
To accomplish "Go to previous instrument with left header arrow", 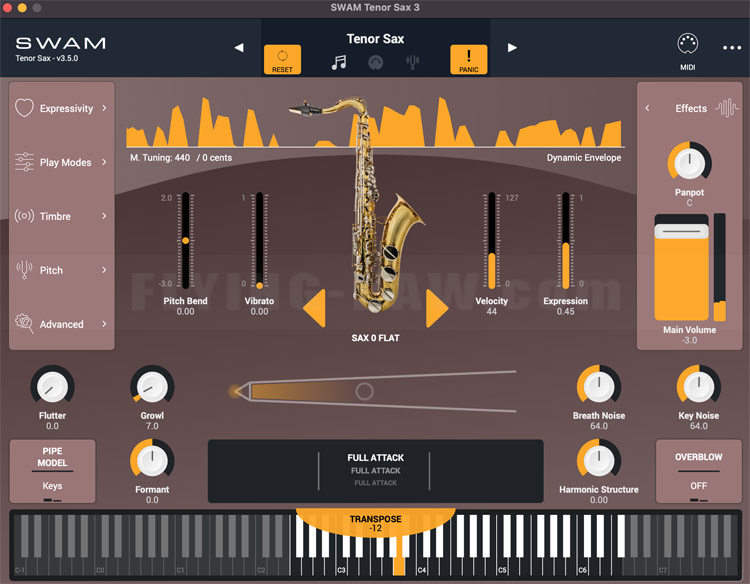I will (x=239, y=47).
